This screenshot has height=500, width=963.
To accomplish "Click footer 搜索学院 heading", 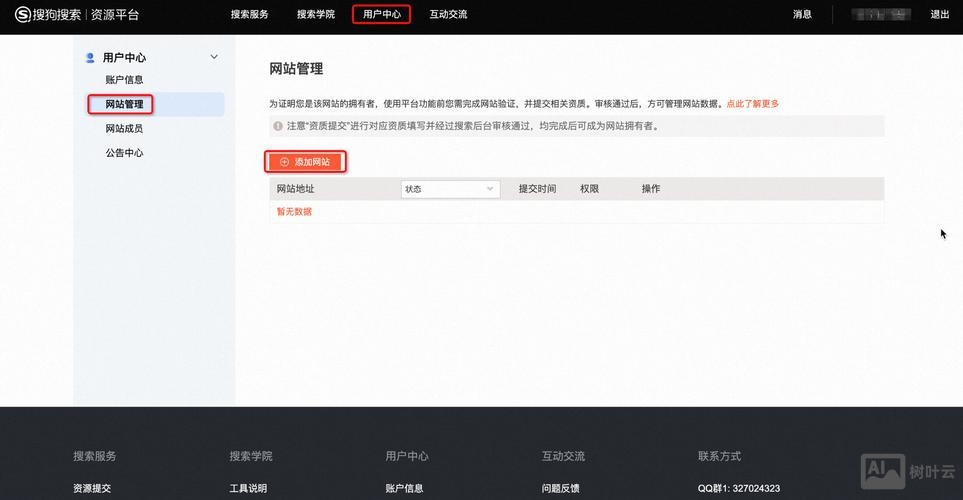I will click(251, 456).
